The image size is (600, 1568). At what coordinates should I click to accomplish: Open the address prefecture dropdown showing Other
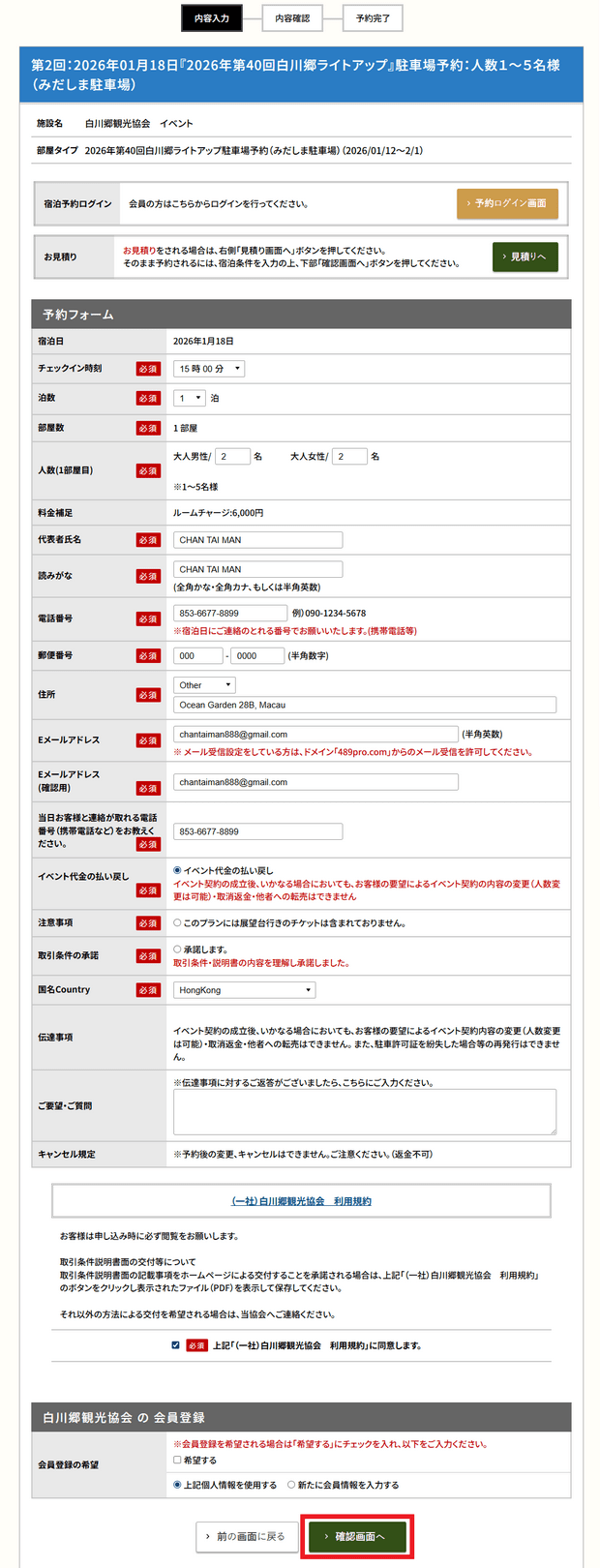(204, 685)
